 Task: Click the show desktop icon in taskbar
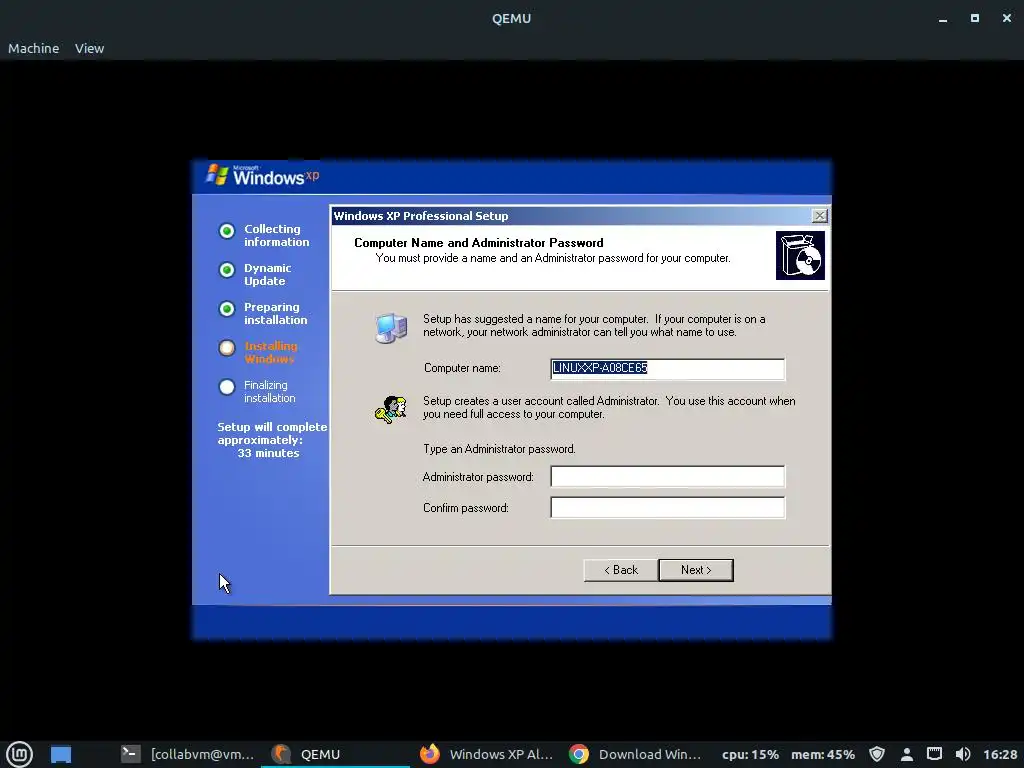tap(61, 754)
